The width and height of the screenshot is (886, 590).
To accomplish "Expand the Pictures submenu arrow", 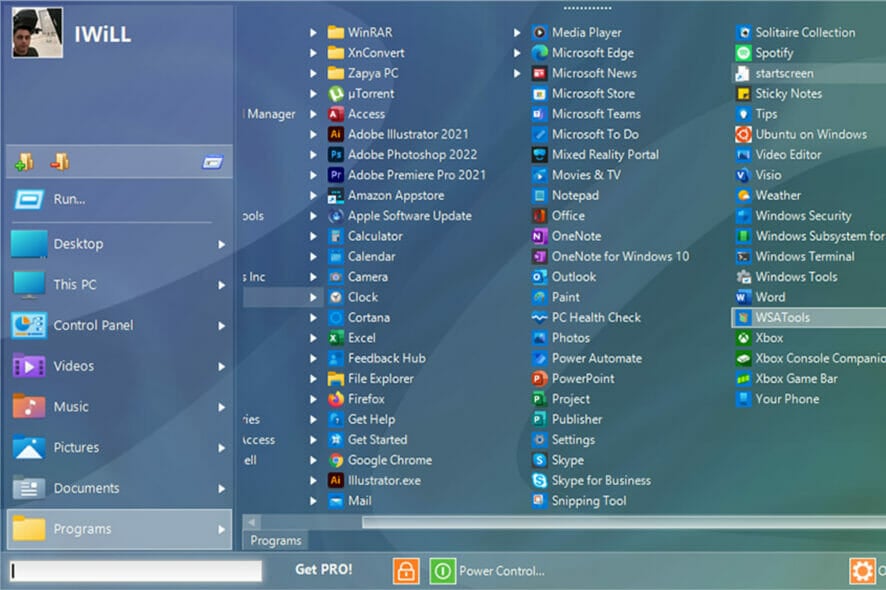I will (x=222, y=448).
